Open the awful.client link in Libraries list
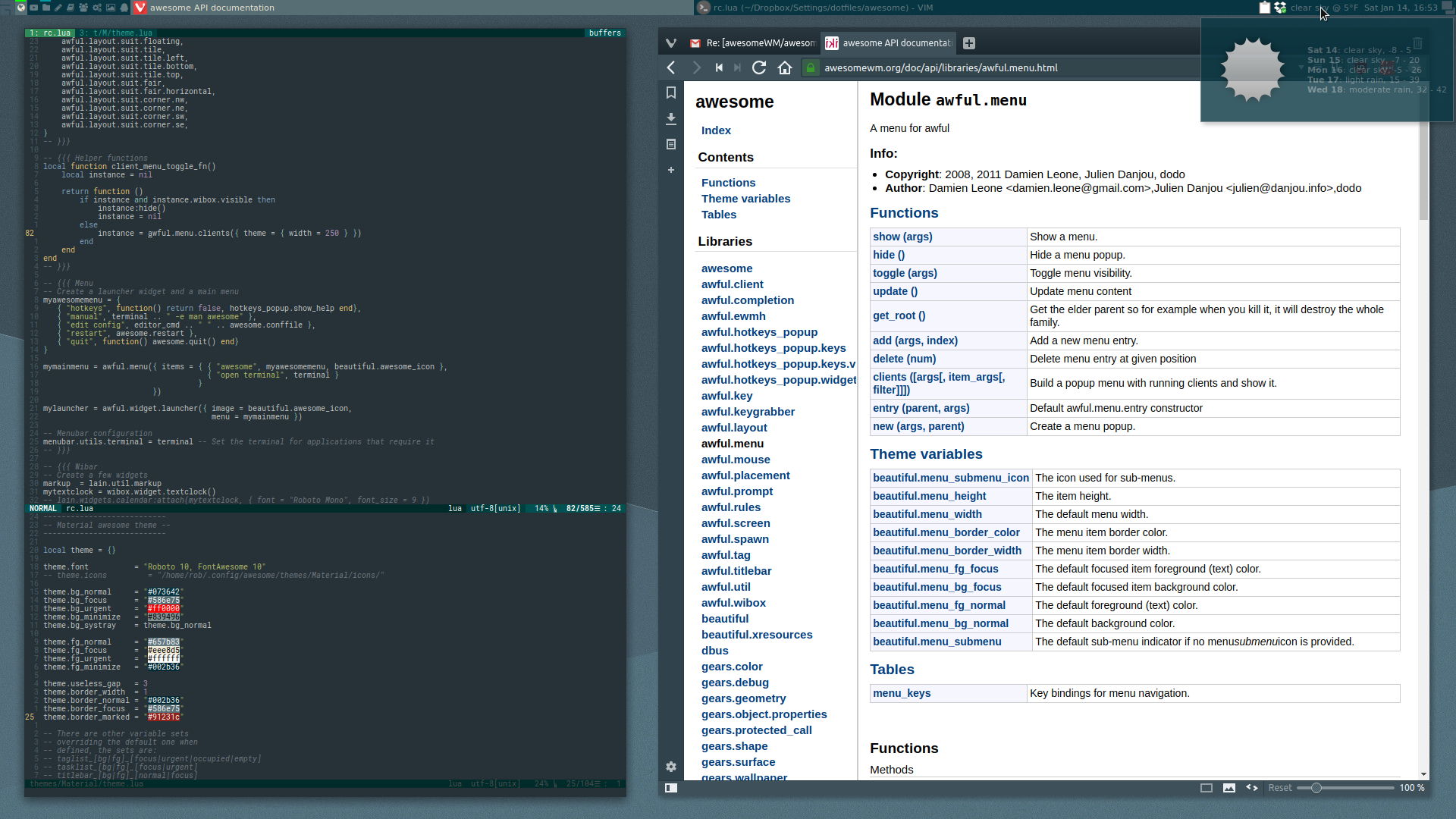The image size is (1456, 819). 733,284
